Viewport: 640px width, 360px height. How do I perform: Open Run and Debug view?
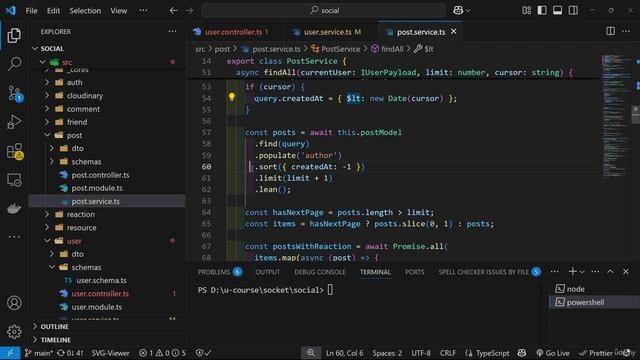click(x=14, y=122)
